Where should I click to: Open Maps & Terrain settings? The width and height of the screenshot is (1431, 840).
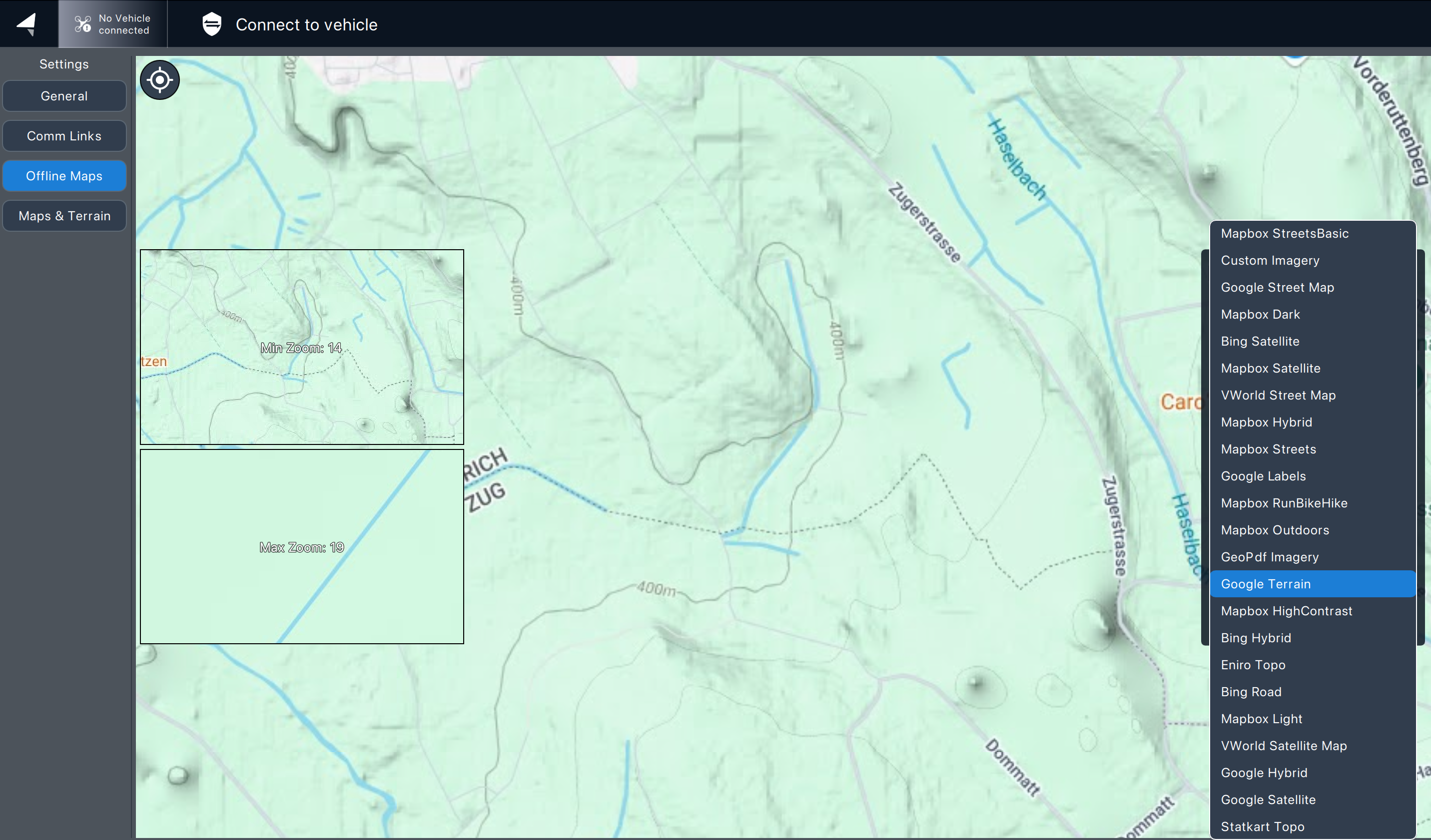(64, 216)
